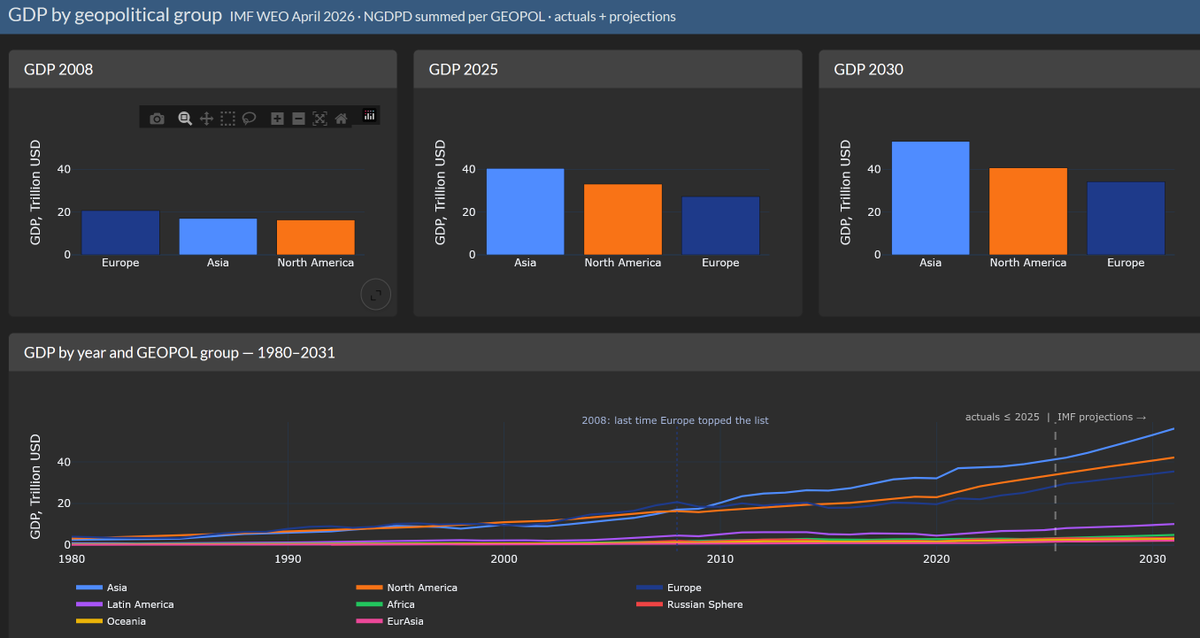Click the GDP 2030 y-axis title

click(846, 193)
